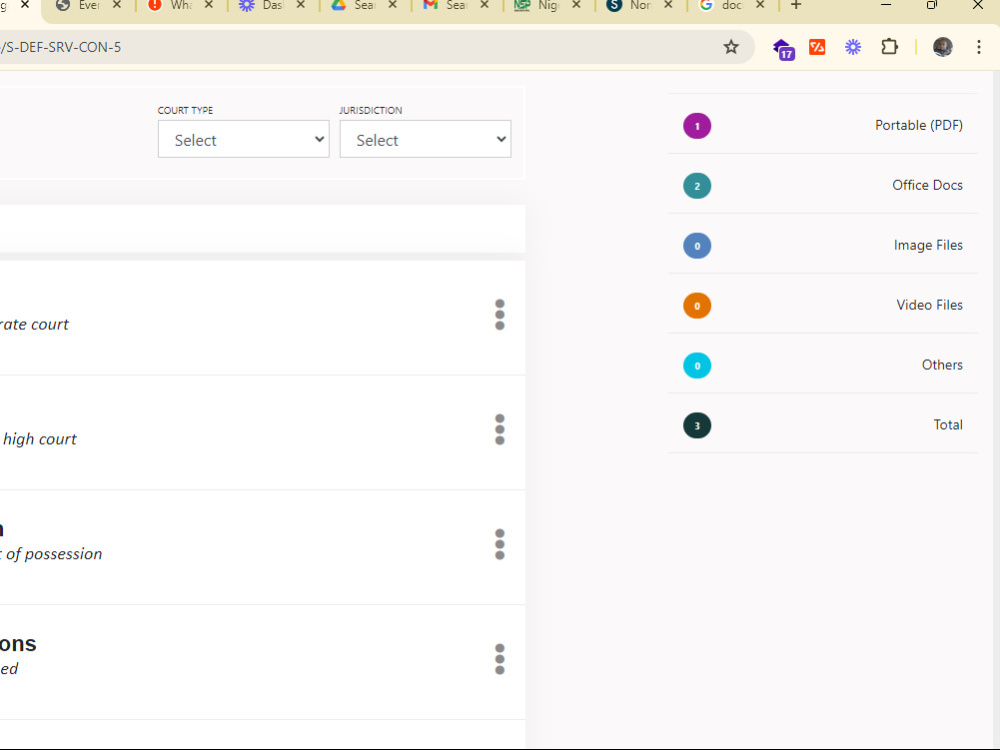Close the 'Das' browser tab

coord(300,4)
